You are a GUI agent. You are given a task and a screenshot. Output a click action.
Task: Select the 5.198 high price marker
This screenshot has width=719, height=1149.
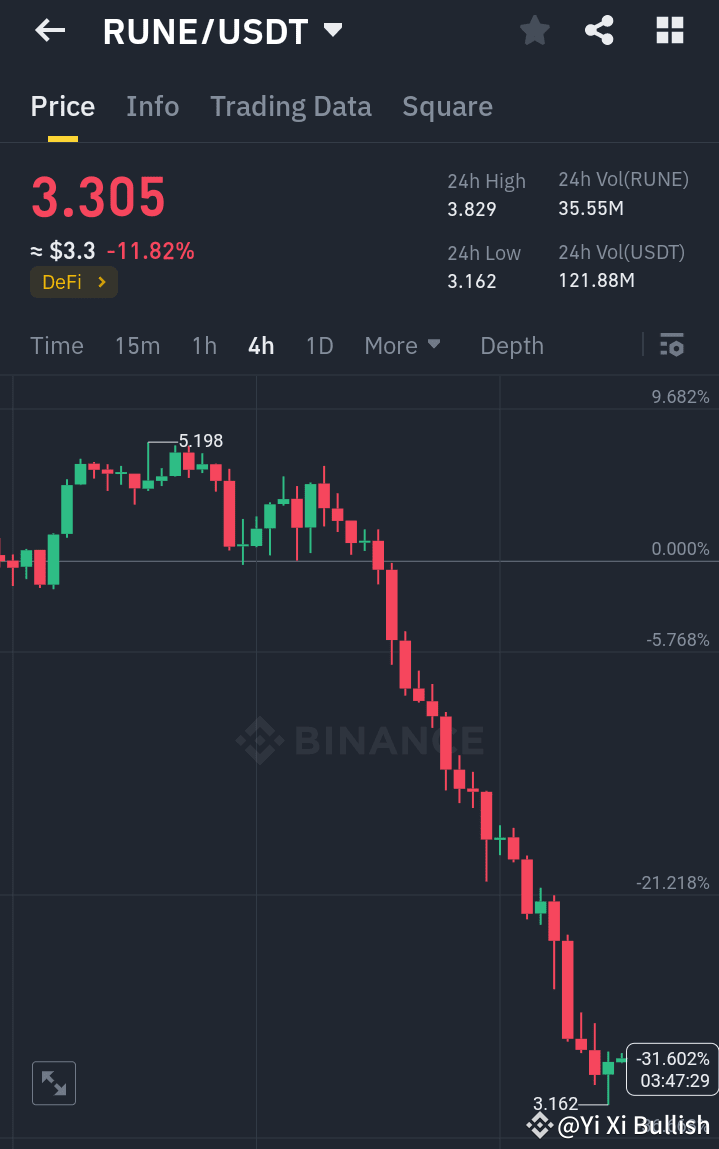(x=201, y=440)
